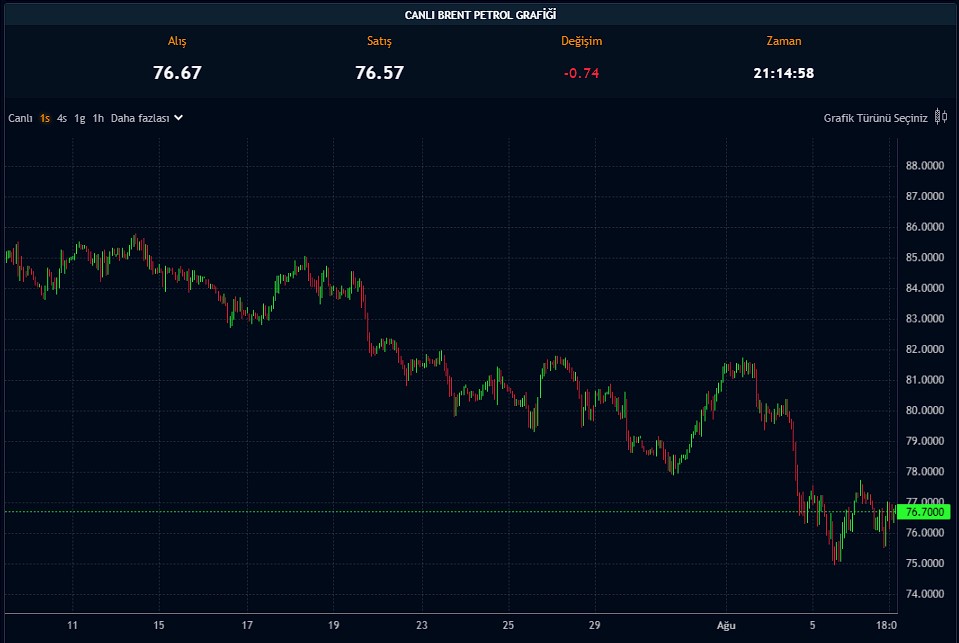Click the green 76.7000 current price label
959x643 pixels.
tap(923, 512)
